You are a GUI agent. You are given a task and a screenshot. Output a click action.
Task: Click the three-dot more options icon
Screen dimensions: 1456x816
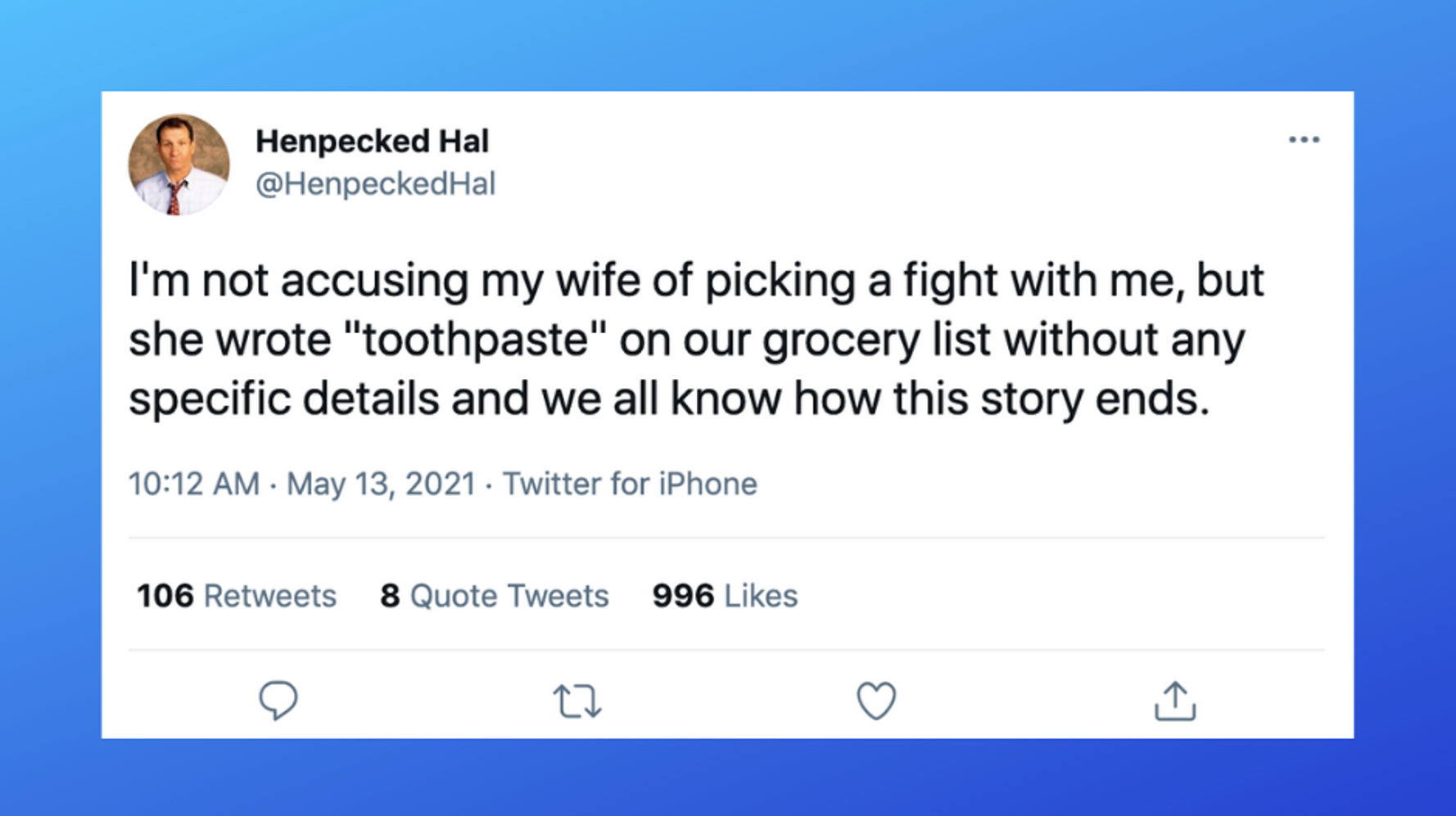(1305, 139)
